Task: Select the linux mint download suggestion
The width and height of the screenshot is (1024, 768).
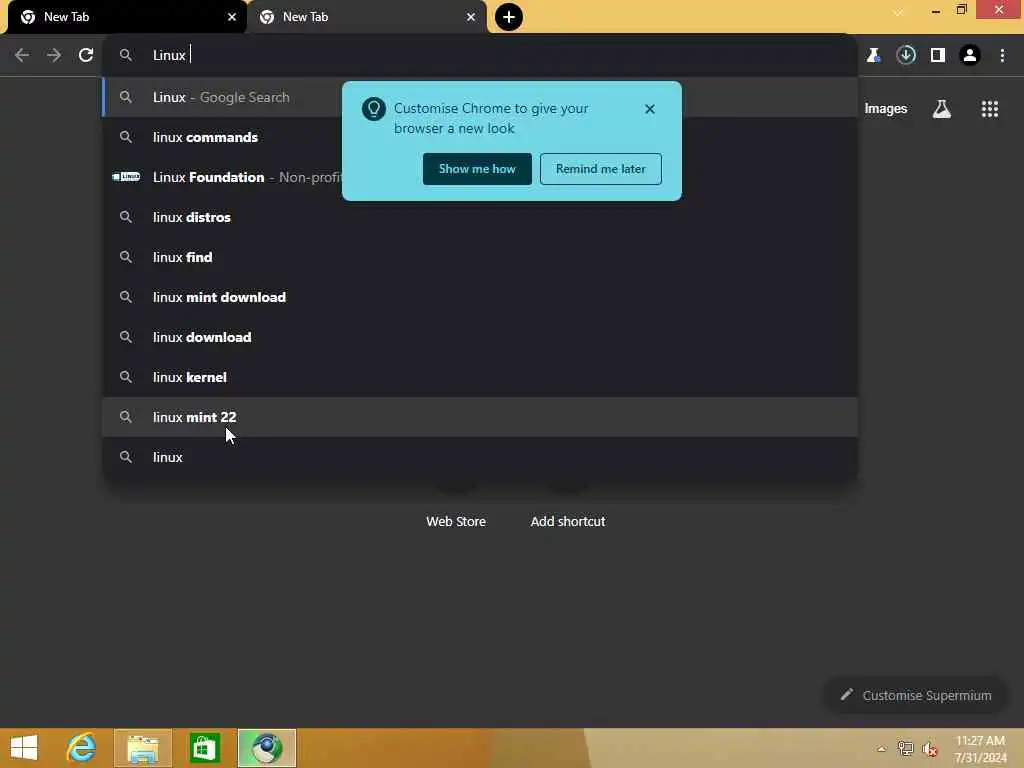Action: click(x=480, y=297)
